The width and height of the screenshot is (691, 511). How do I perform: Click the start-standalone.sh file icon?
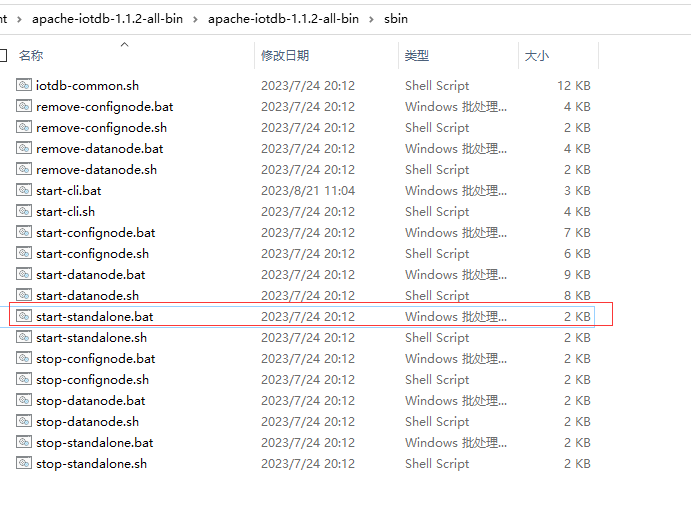point(24,337)
